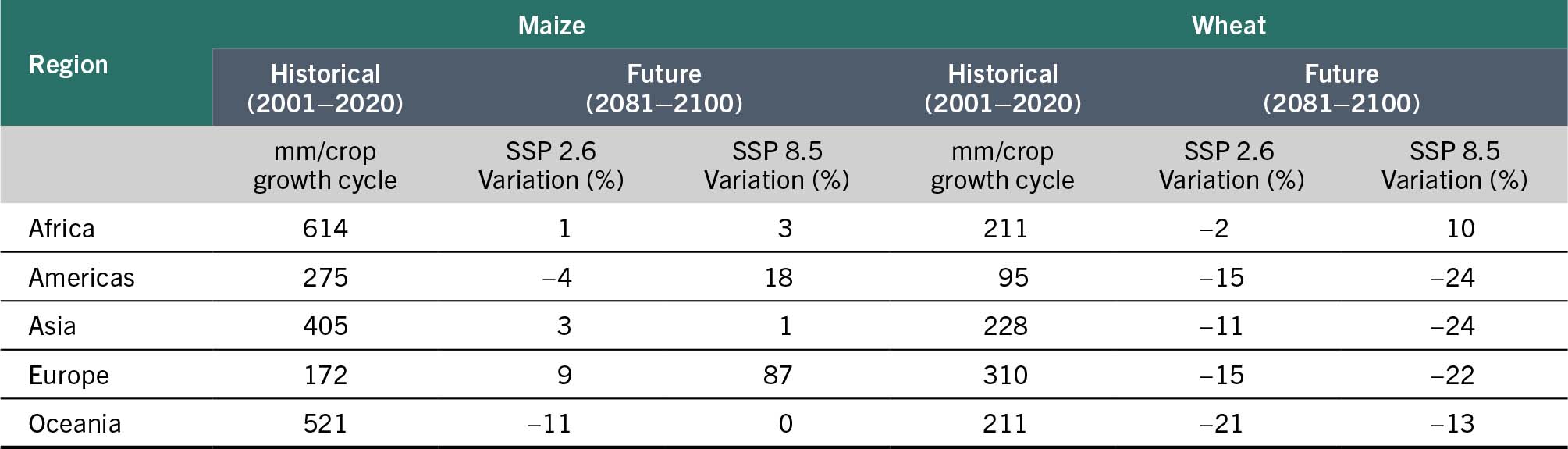Select Africa's wheat SSP 8.5 value 10

pyautogui.click(x=1460, y=229)
